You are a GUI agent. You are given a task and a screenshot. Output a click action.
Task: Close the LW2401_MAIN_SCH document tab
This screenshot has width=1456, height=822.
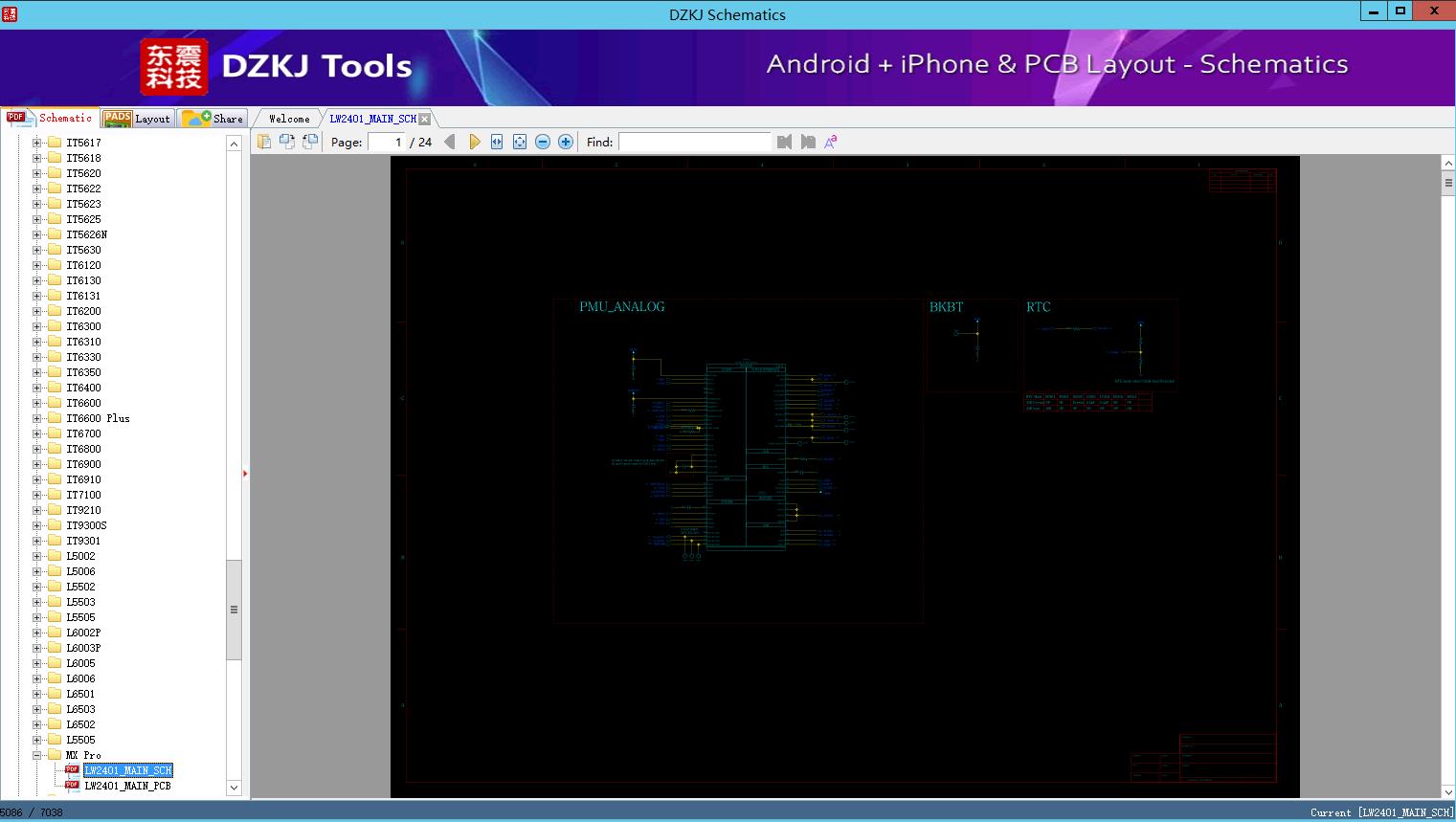pyautogui.click(x=425, y=119)
